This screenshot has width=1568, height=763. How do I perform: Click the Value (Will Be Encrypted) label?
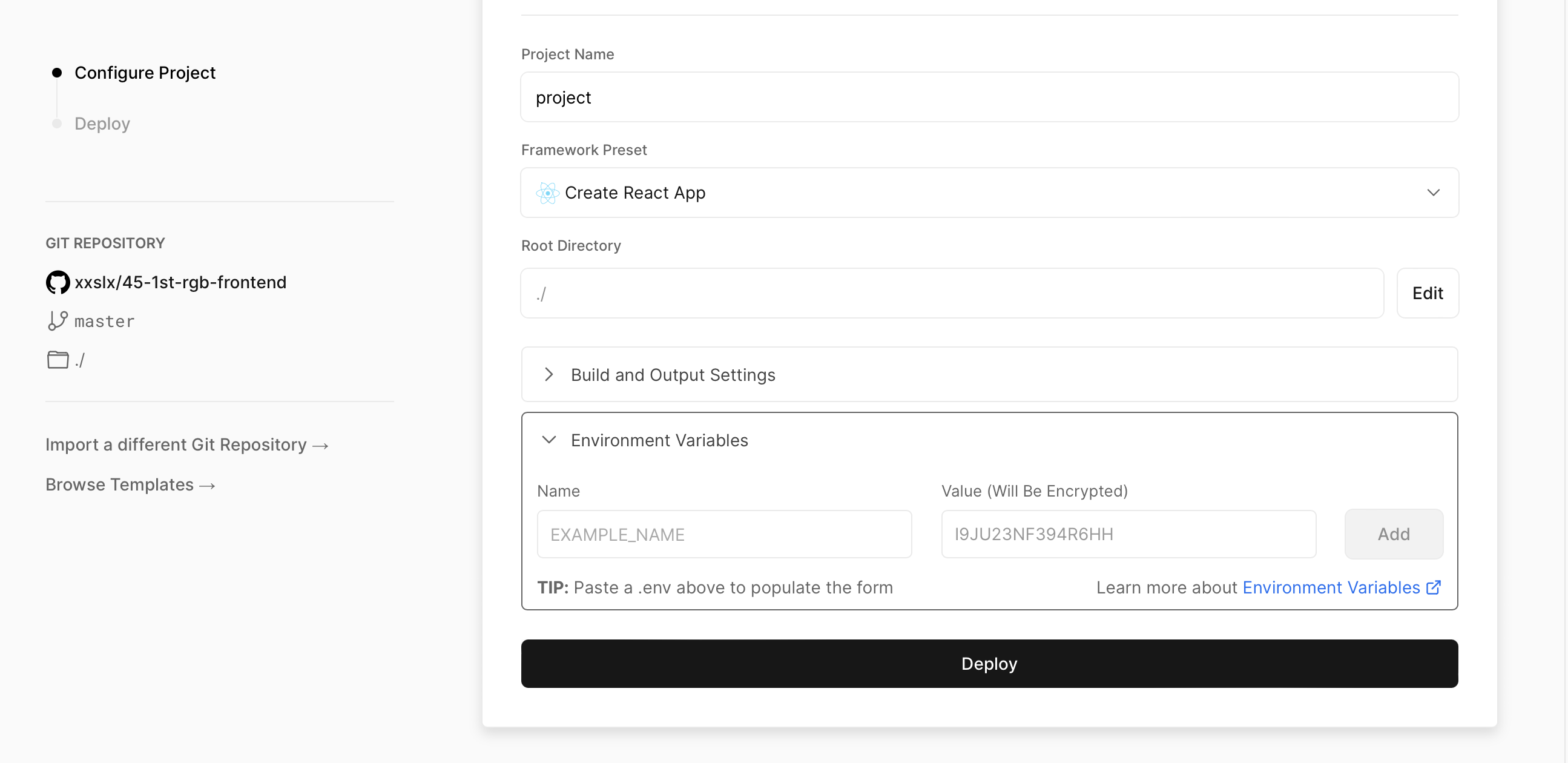point(1034,491)
